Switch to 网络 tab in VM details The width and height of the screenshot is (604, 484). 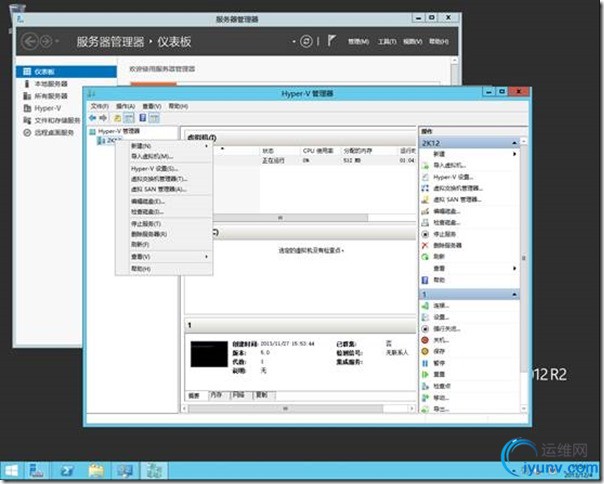239,395
